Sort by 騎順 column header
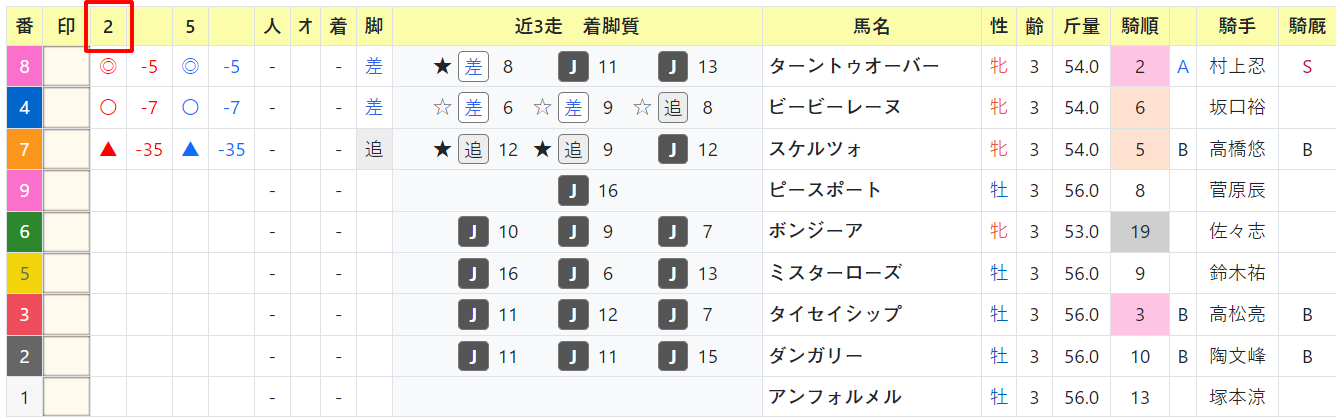Screen dimensions: 1336x418 pyautogui.click(x=1140, y=27)
